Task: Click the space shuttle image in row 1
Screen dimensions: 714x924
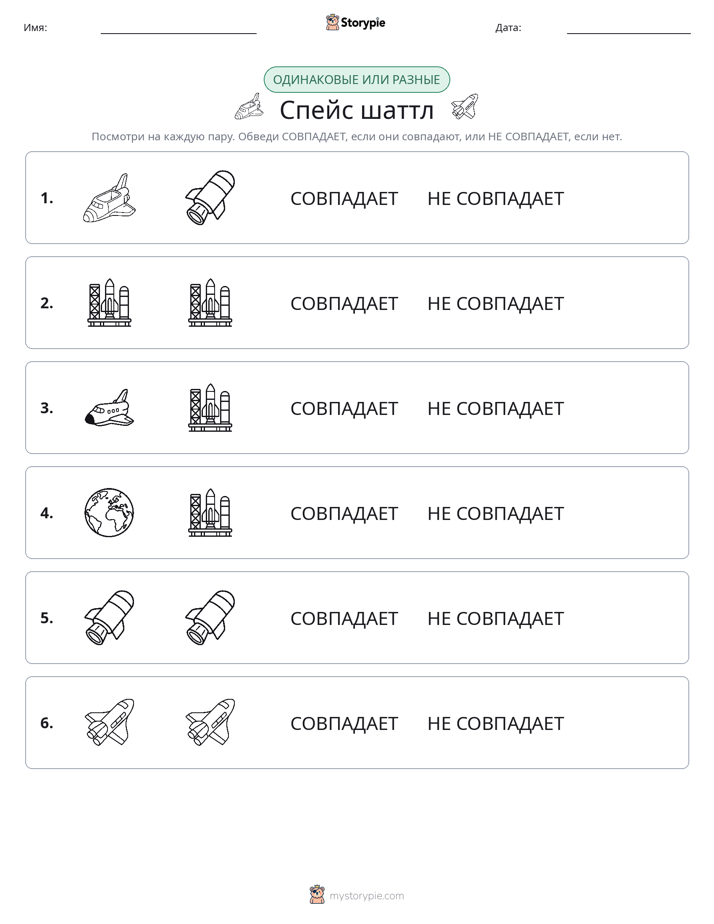Action: click(x=109, y=198)
